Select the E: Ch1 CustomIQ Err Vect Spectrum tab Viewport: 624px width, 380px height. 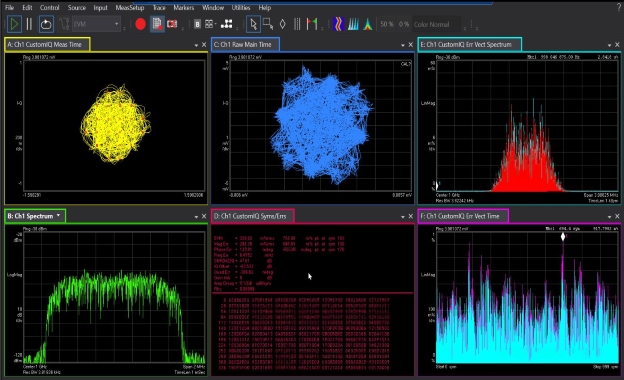coord(470,45)
